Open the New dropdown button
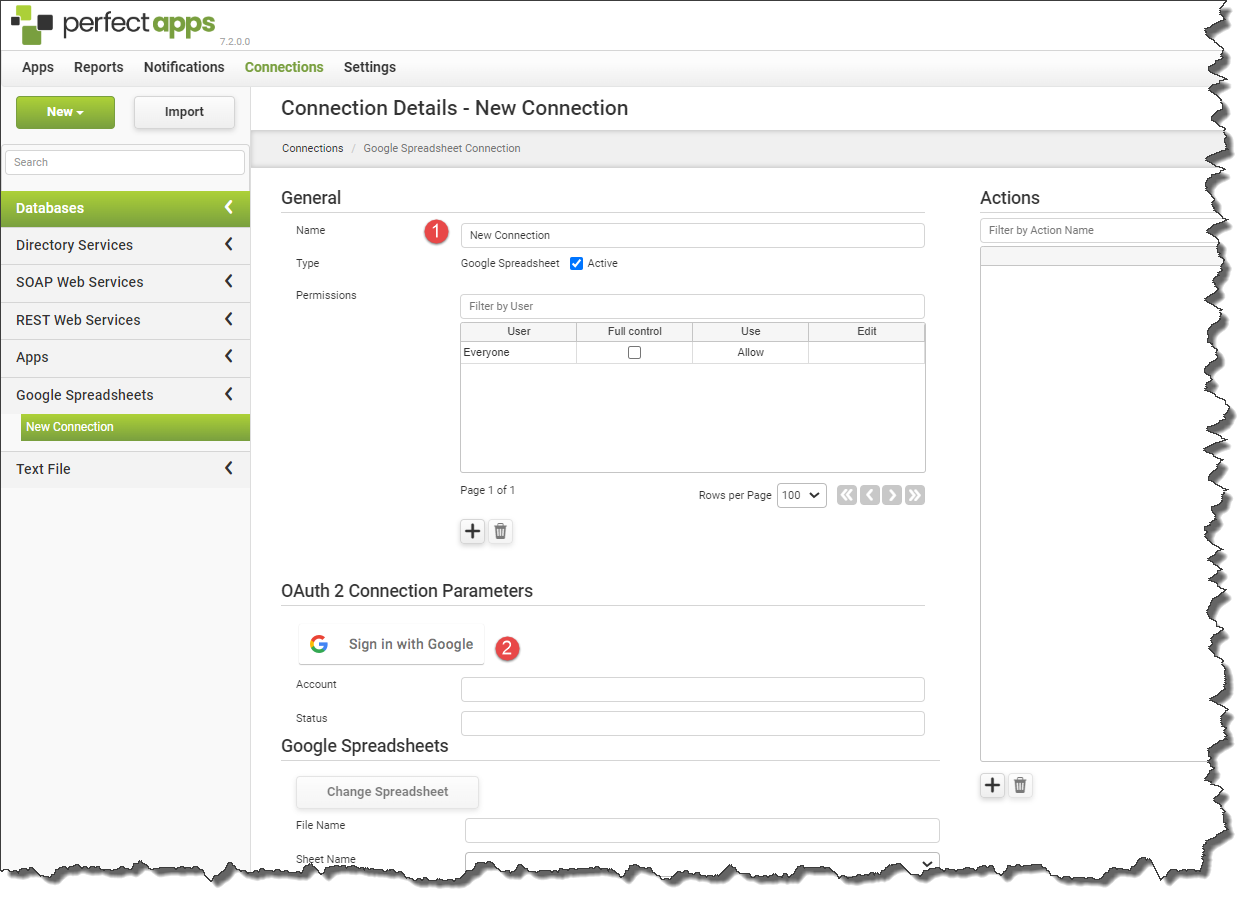The image size is (1250, 905). [65, 112]
